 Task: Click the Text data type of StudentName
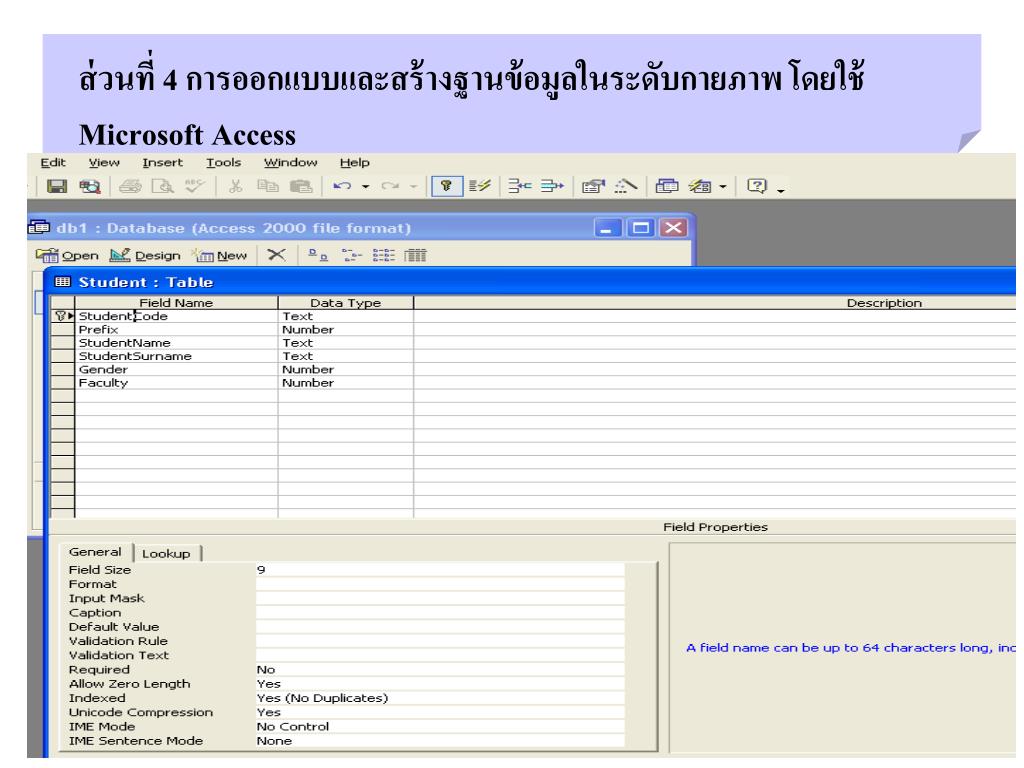345,343
